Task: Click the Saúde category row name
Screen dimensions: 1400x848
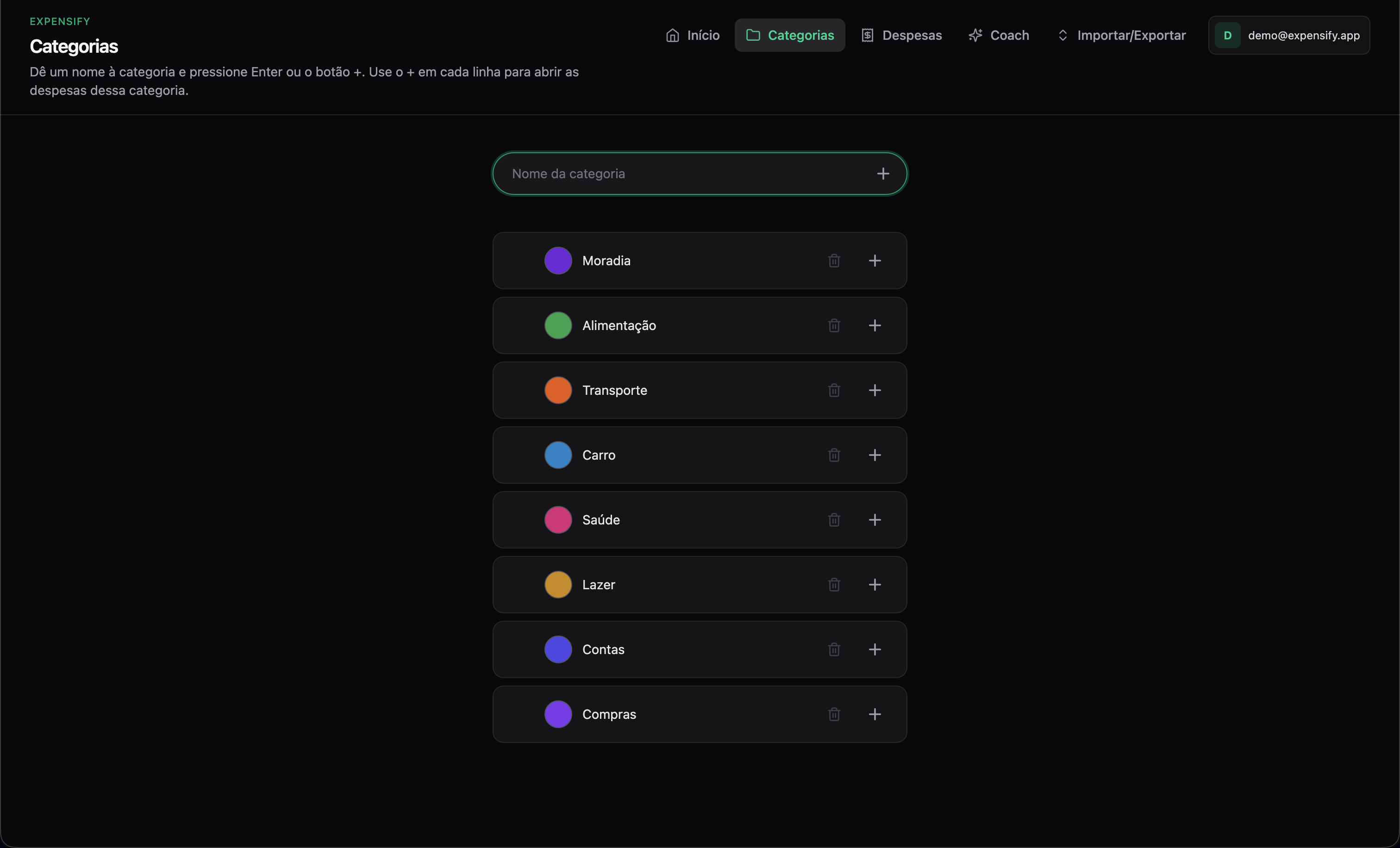Action: pos(600,520)
